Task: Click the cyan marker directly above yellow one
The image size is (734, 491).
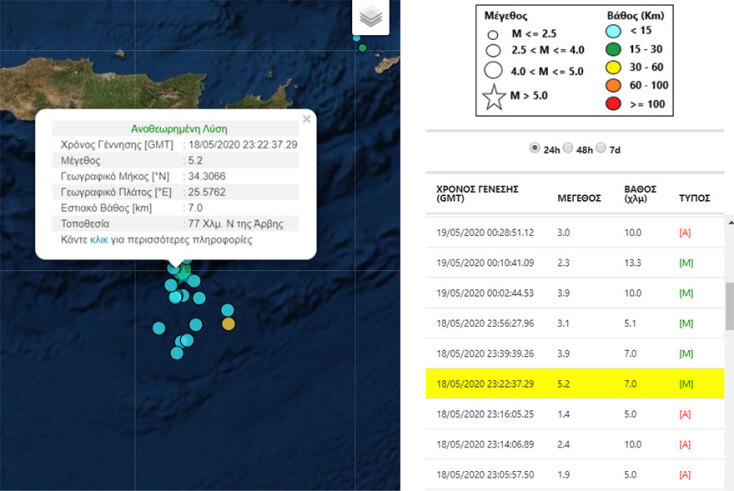Action: tap(228, 309)
